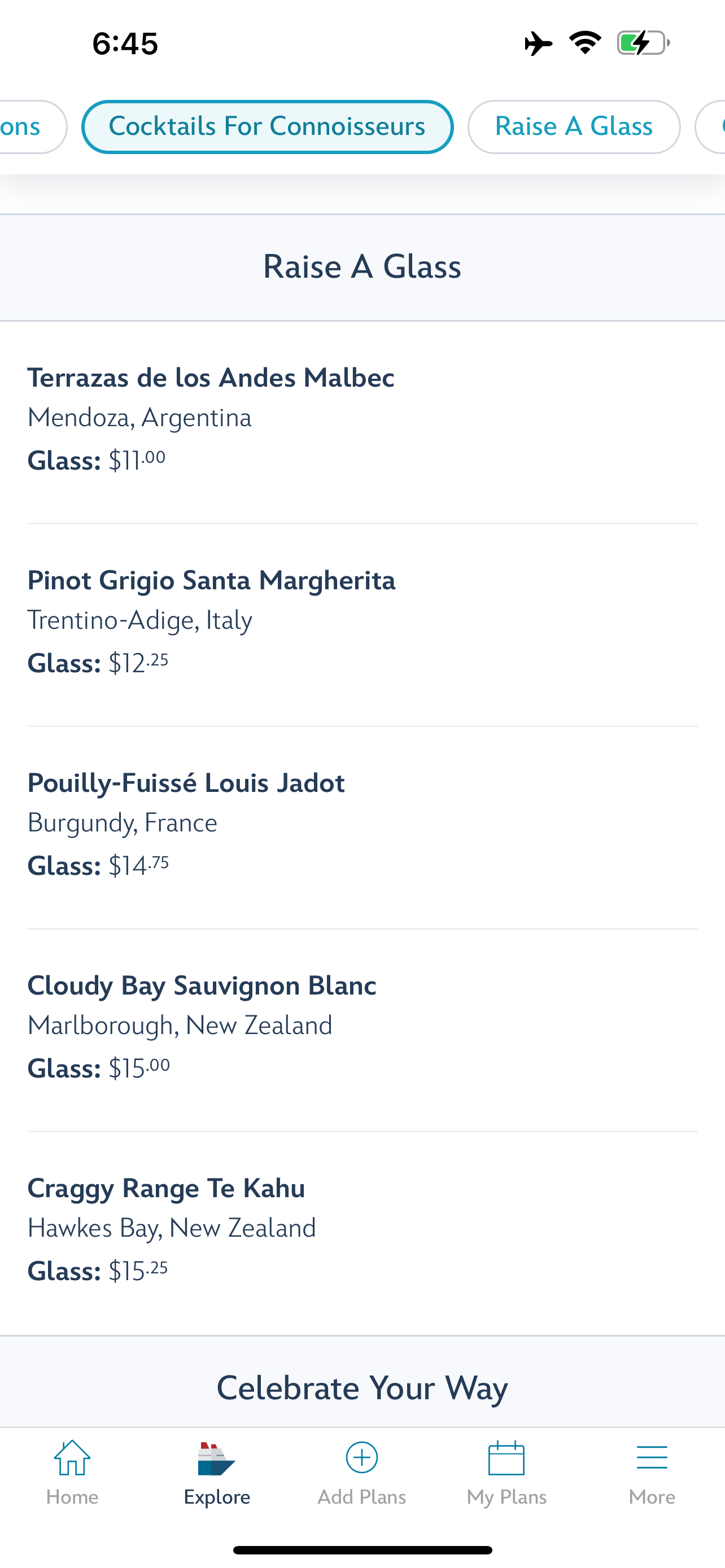725x1568 pixels.
Task: Tap the Add Plans plus icon
Action: (x=361, y=1458)
